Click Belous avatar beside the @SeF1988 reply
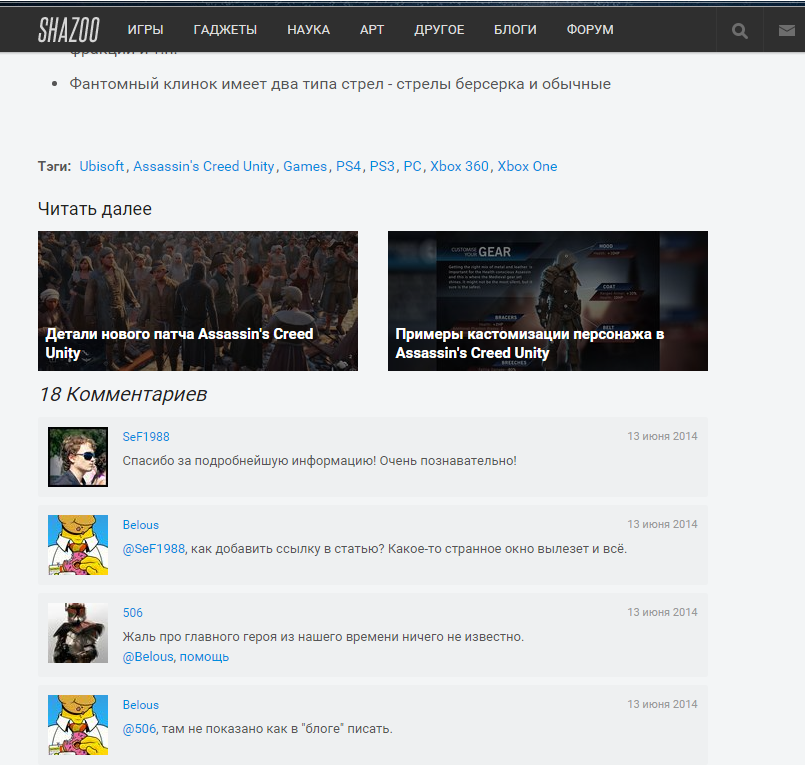Image resolution: width=805 pixels, height=765 pixels. pyautogui.click(x=78, y=545)
